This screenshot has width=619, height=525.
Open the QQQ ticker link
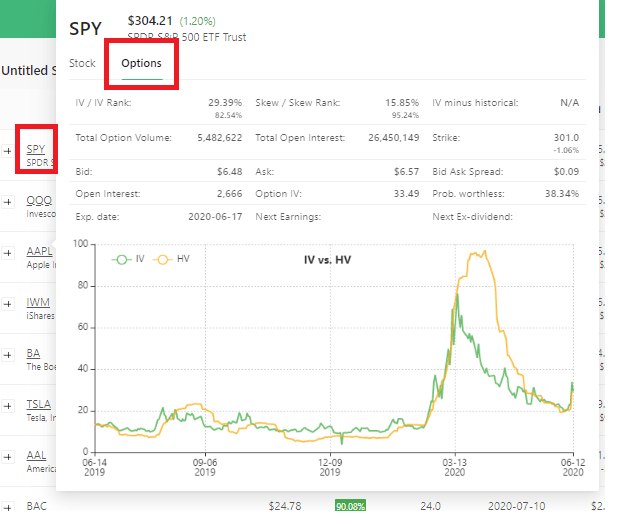39,200
